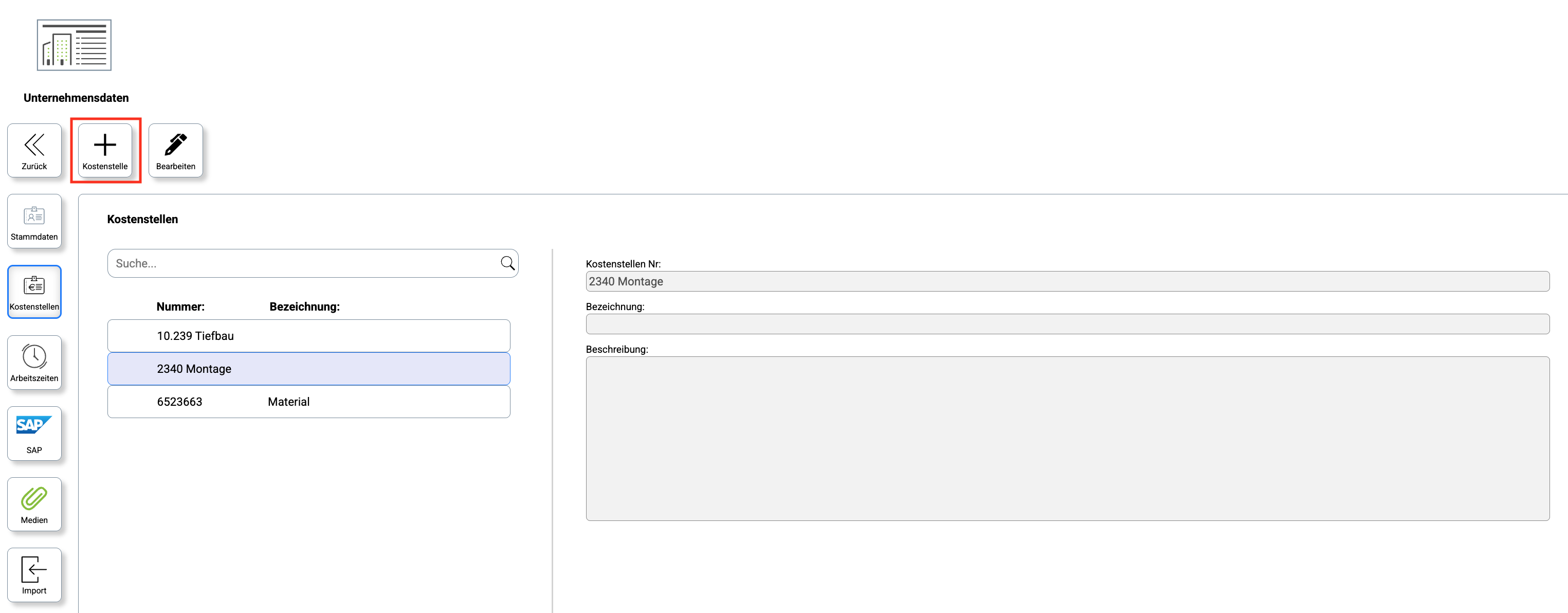Add a new Kostenstelle with plus icon
1568x613 pixels.
105,150
